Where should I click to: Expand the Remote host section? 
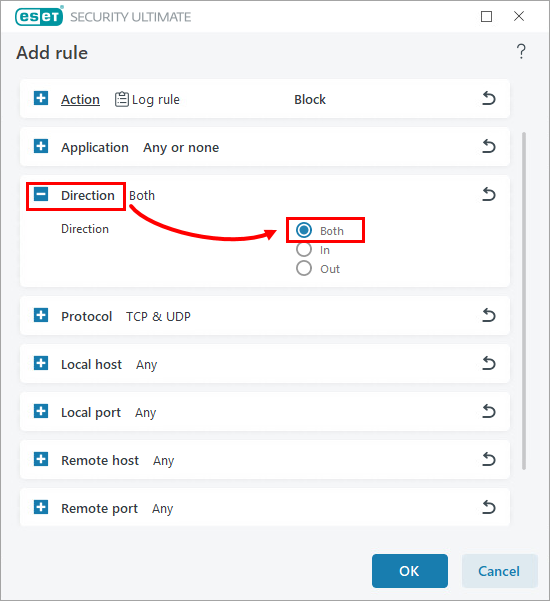[x=41, y=459]
